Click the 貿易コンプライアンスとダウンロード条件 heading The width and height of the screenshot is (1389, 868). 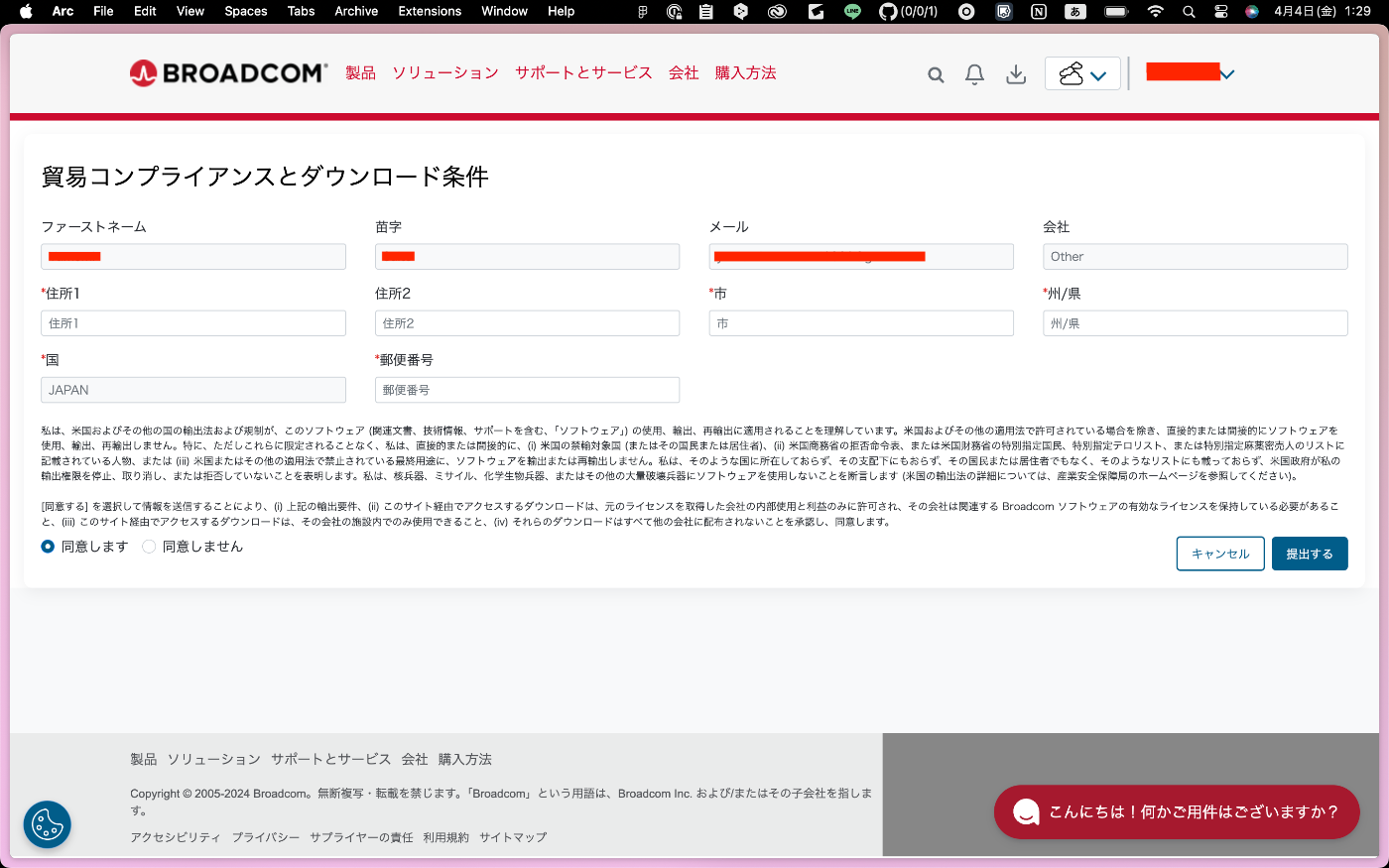click(x=265, y=177)
